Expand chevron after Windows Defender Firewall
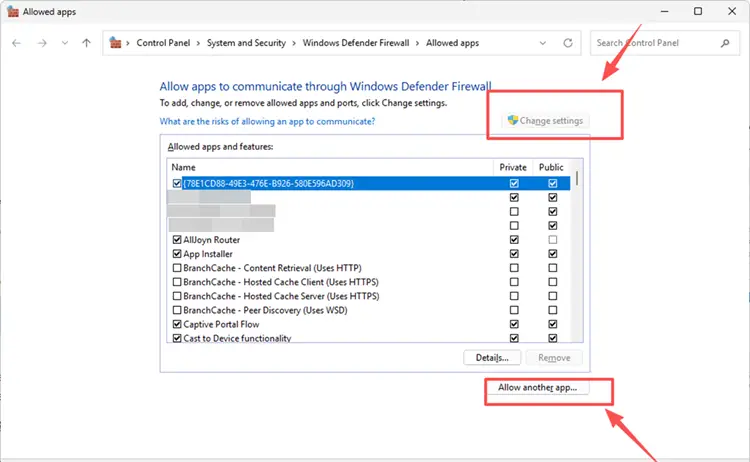750x462 pixels. 417,43
